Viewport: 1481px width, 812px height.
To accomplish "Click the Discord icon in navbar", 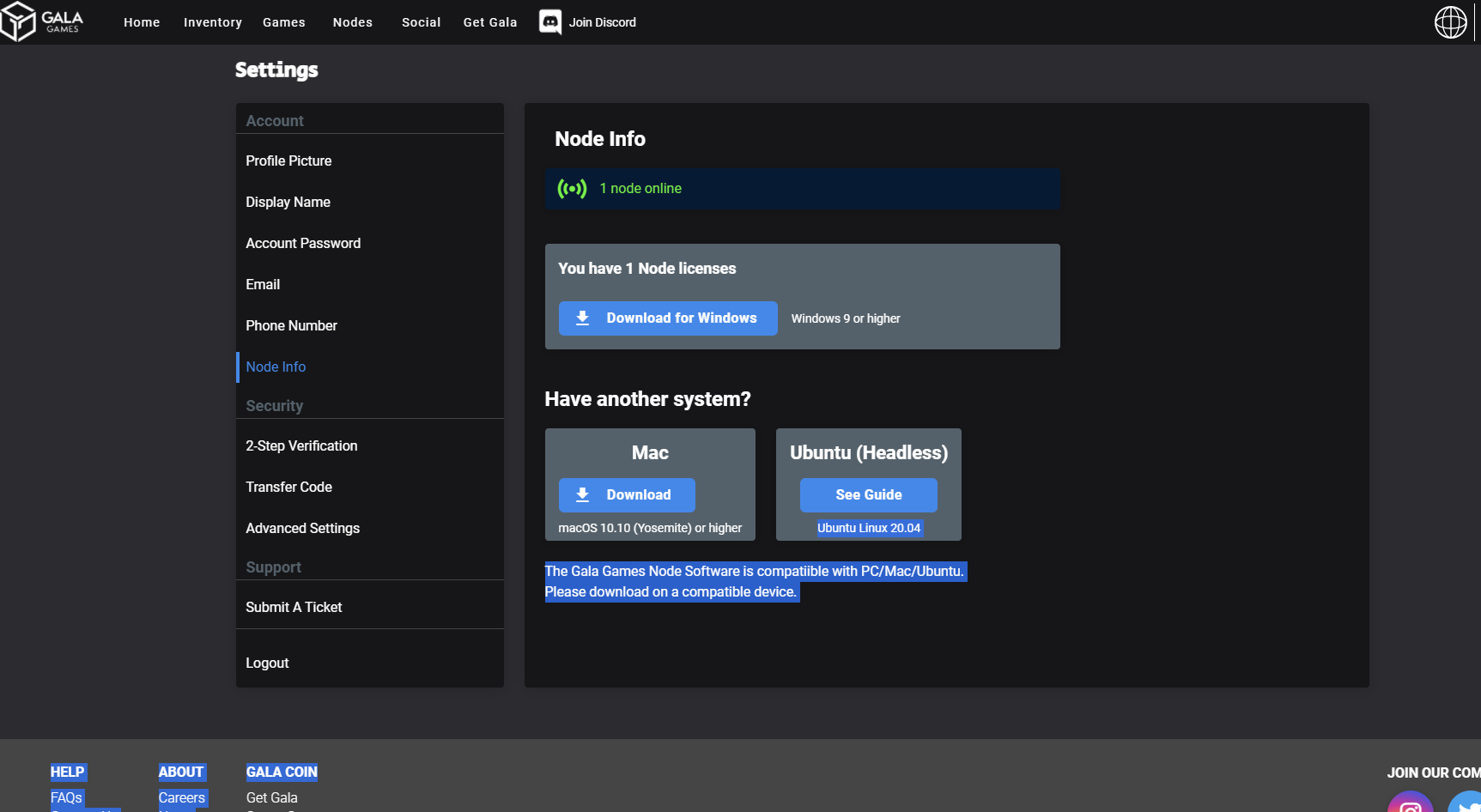I will click(x=550, y=22).
